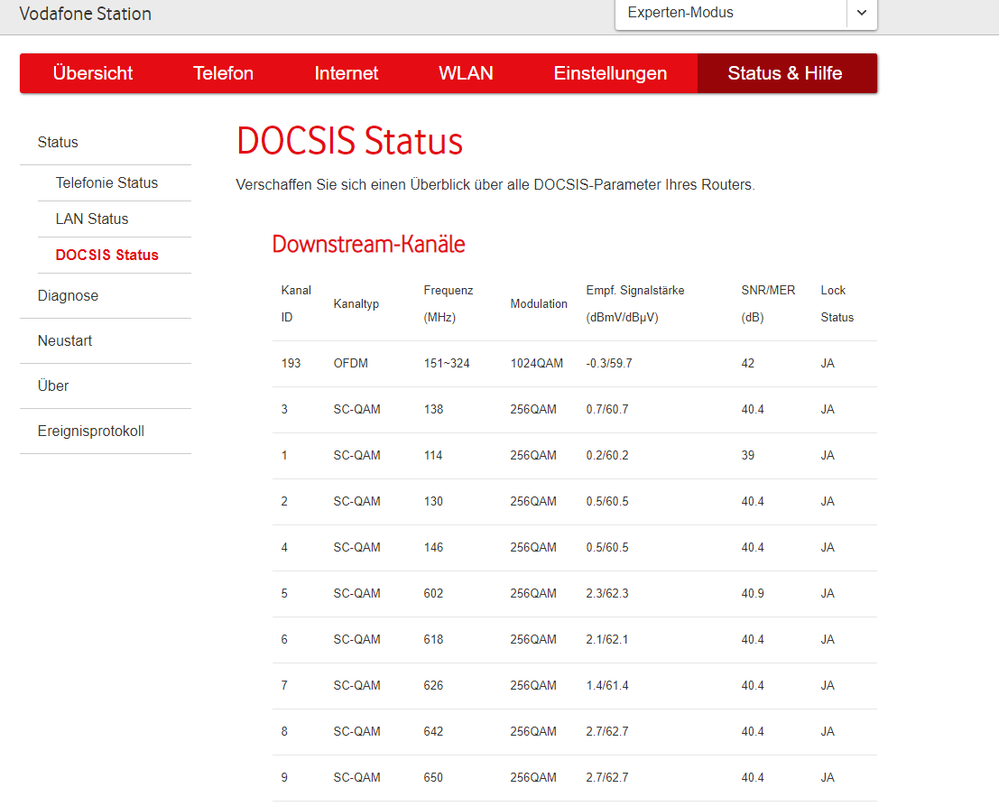Click the 626 MHz frequency cell
Viewport: 999px width, 808px height.
point(433,686)
